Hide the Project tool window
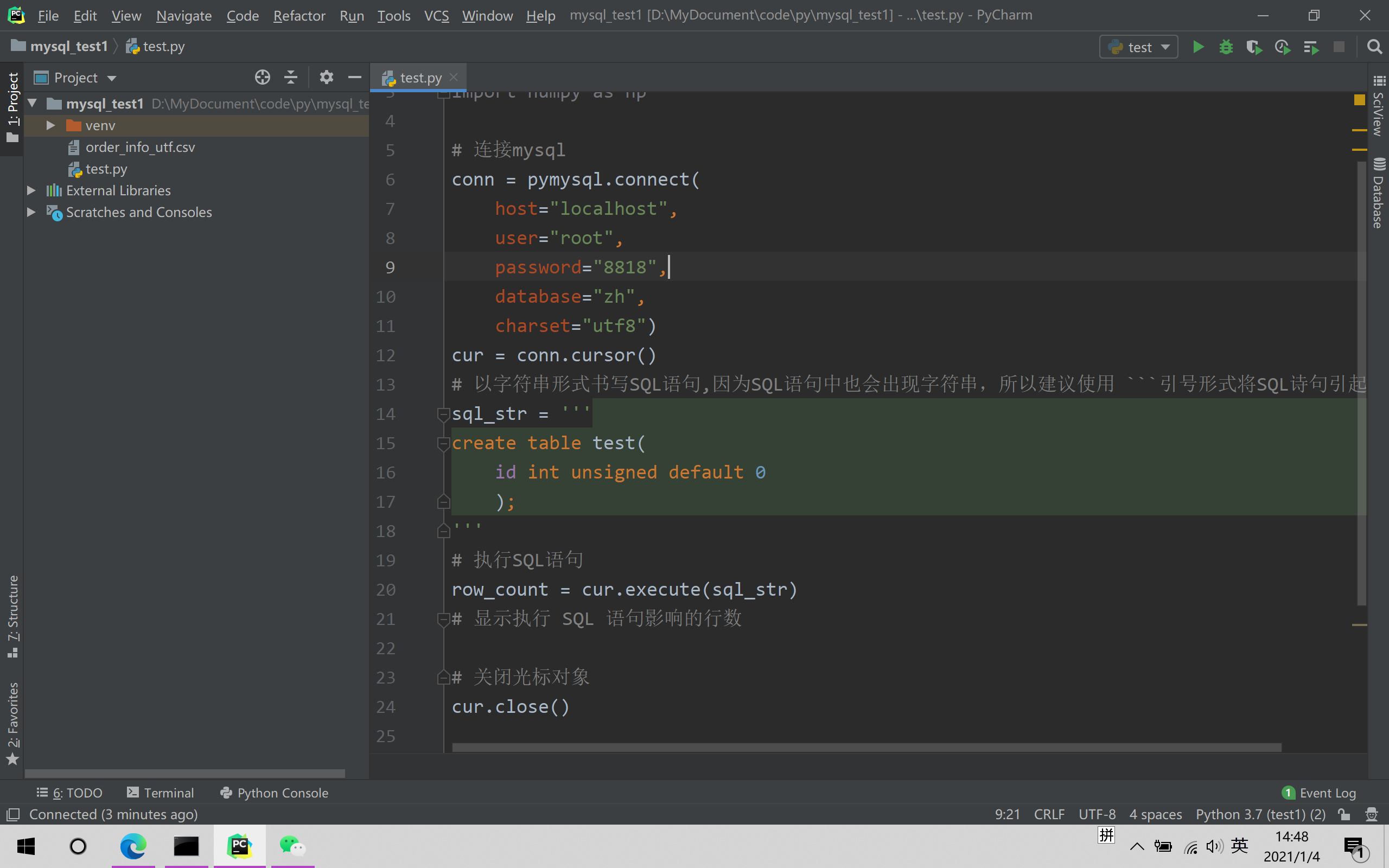1389x868 pixels. coord(355,78)
